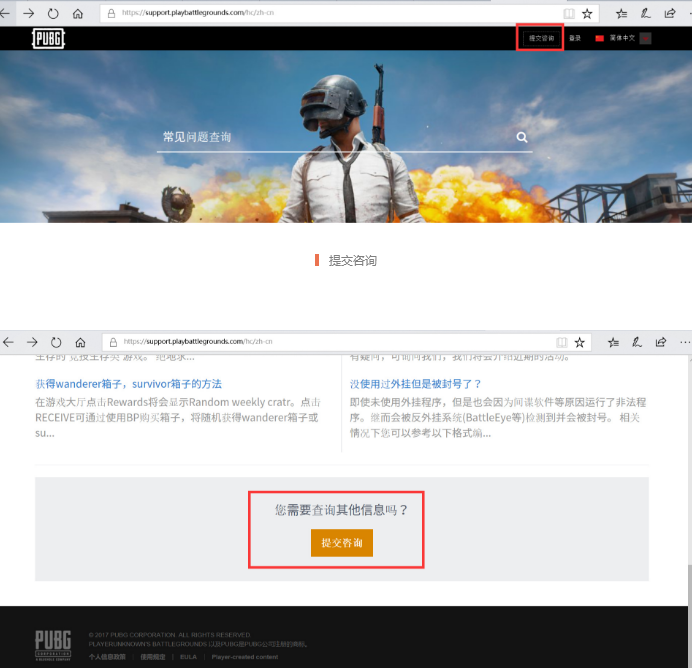Open home page in the top browser window

pyautogui.click(x=78, y=14)
